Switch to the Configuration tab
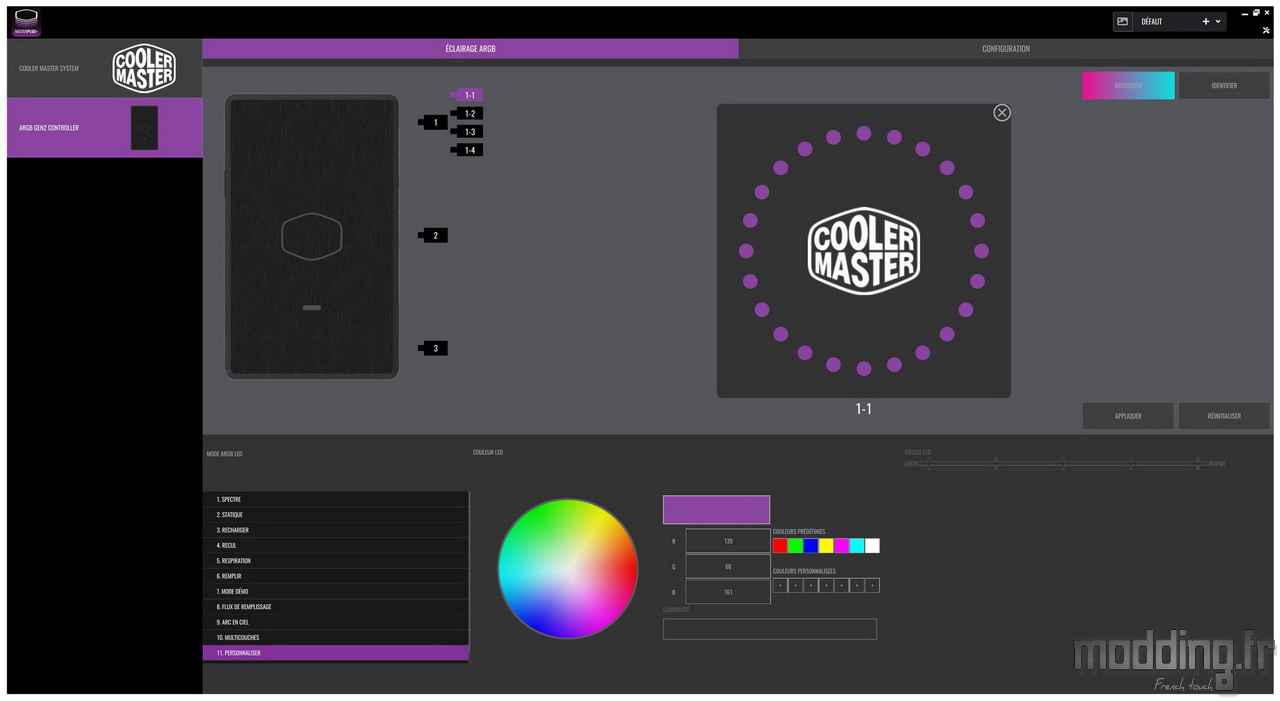Screen dimensions: 1280x701 1006,49
